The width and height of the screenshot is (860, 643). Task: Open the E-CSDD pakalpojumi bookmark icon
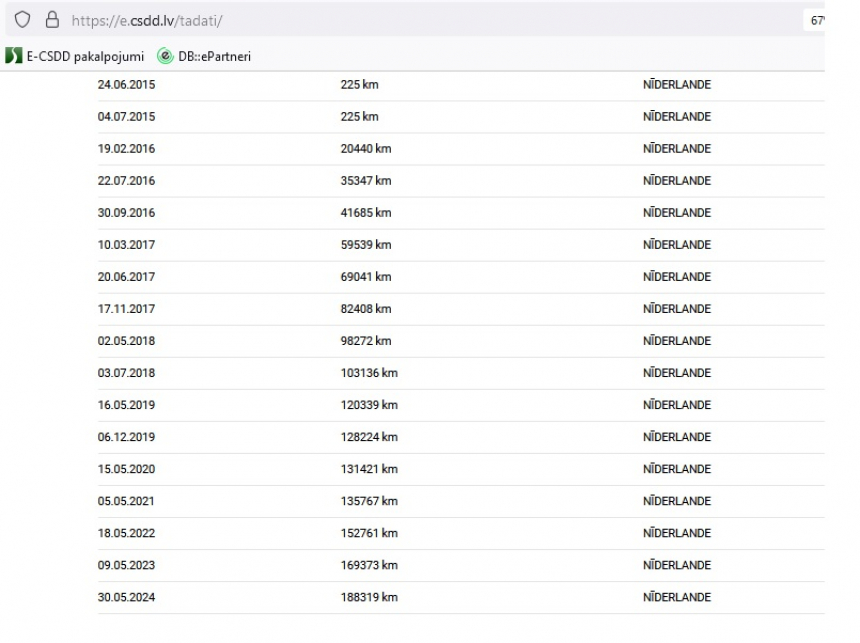14,56
